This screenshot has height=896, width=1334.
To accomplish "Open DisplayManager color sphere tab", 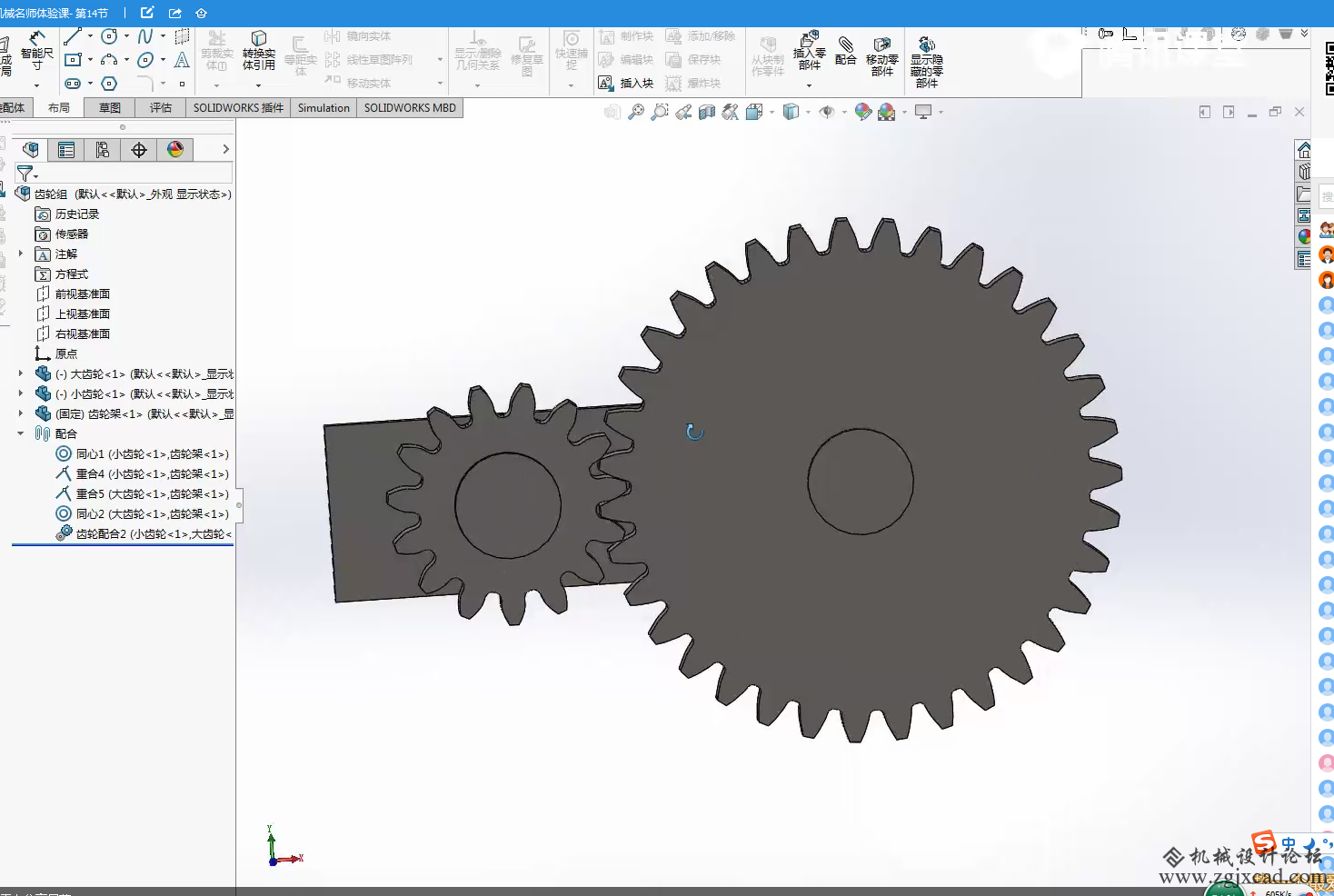I will pos(175,150).
